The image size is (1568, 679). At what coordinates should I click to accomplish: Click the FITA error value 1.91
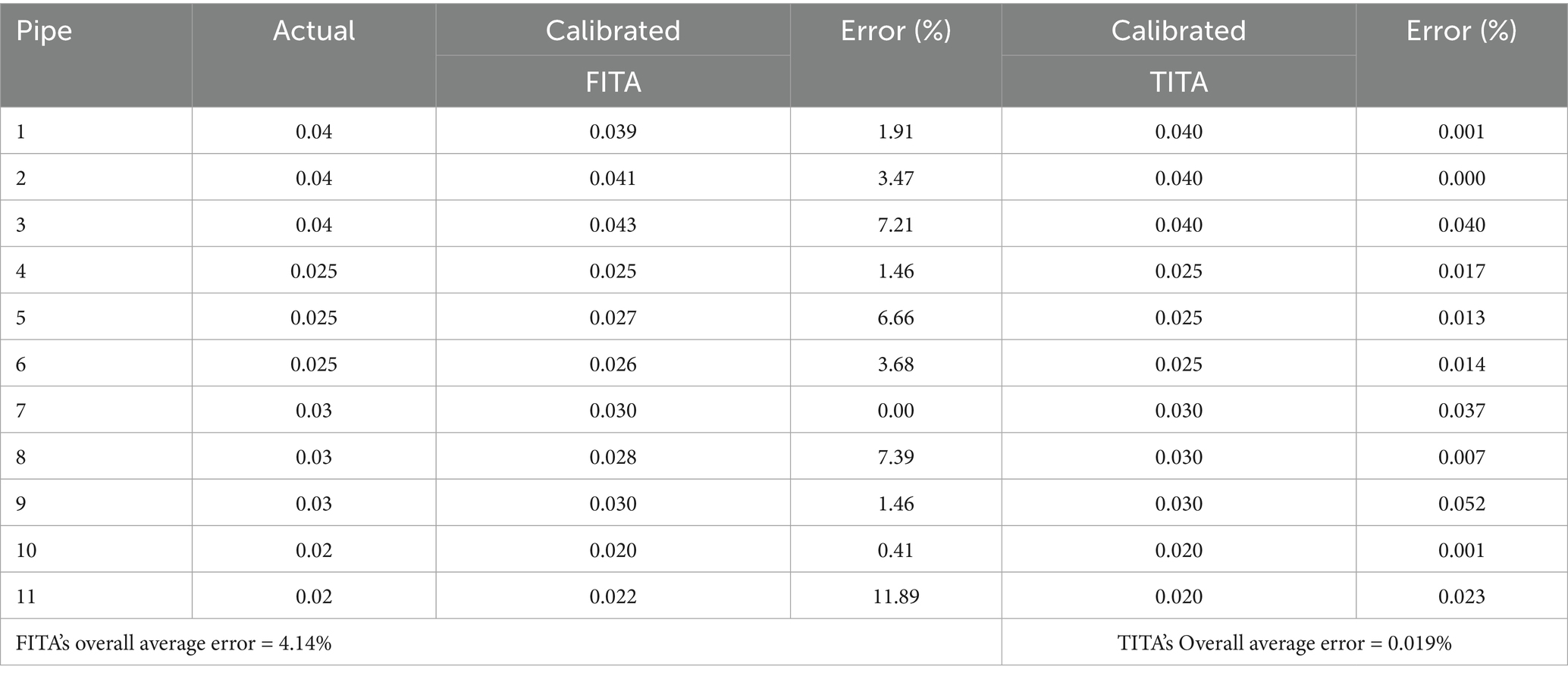(x=895, y=132)
